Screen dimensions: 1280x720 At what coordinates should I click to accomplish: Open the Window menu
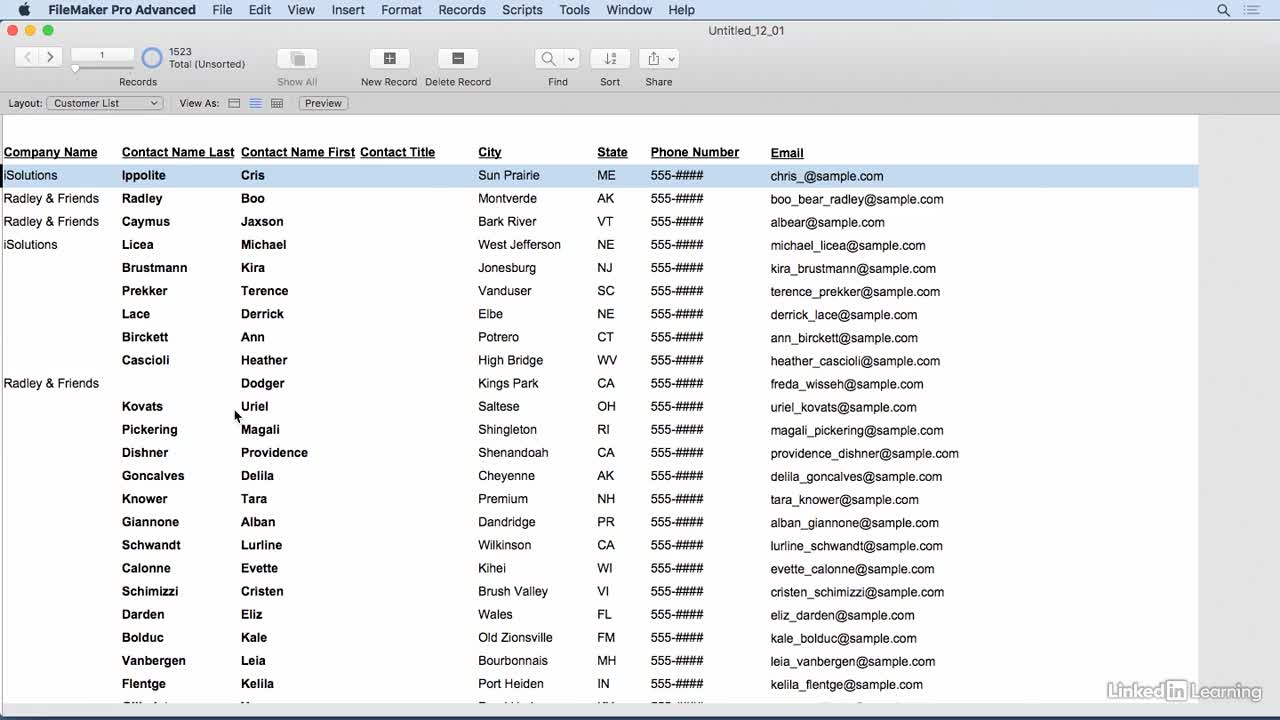pos(629,10)
